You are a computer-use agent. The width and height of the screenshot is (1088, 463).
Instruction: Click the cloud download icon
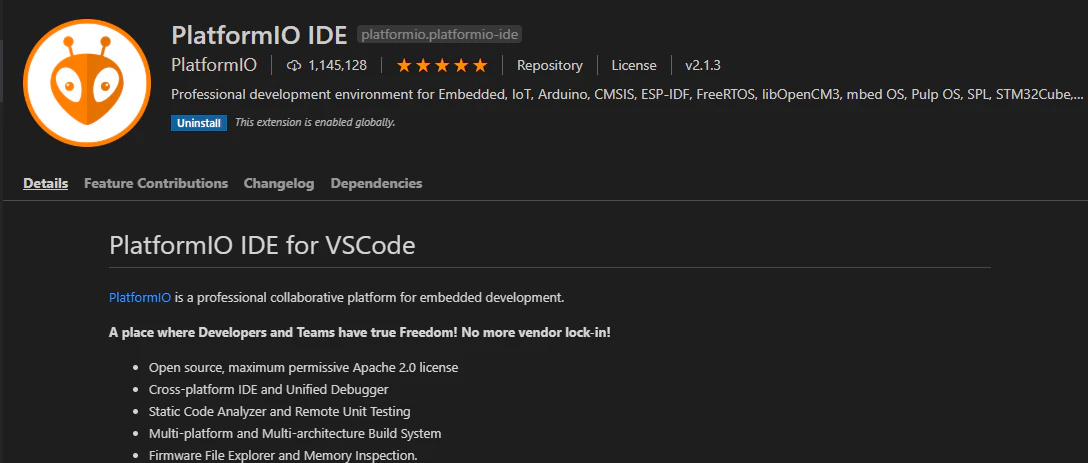(294, 65)
